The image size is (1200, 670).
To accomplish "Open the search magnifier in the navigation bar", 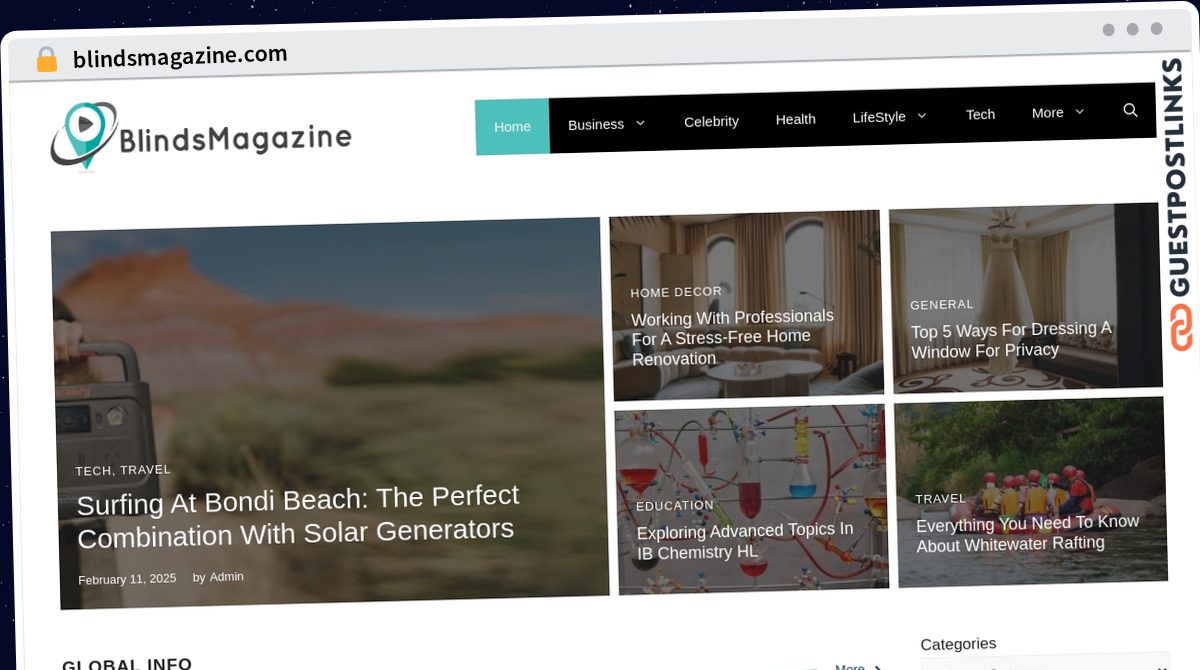I will point(1130,110).
